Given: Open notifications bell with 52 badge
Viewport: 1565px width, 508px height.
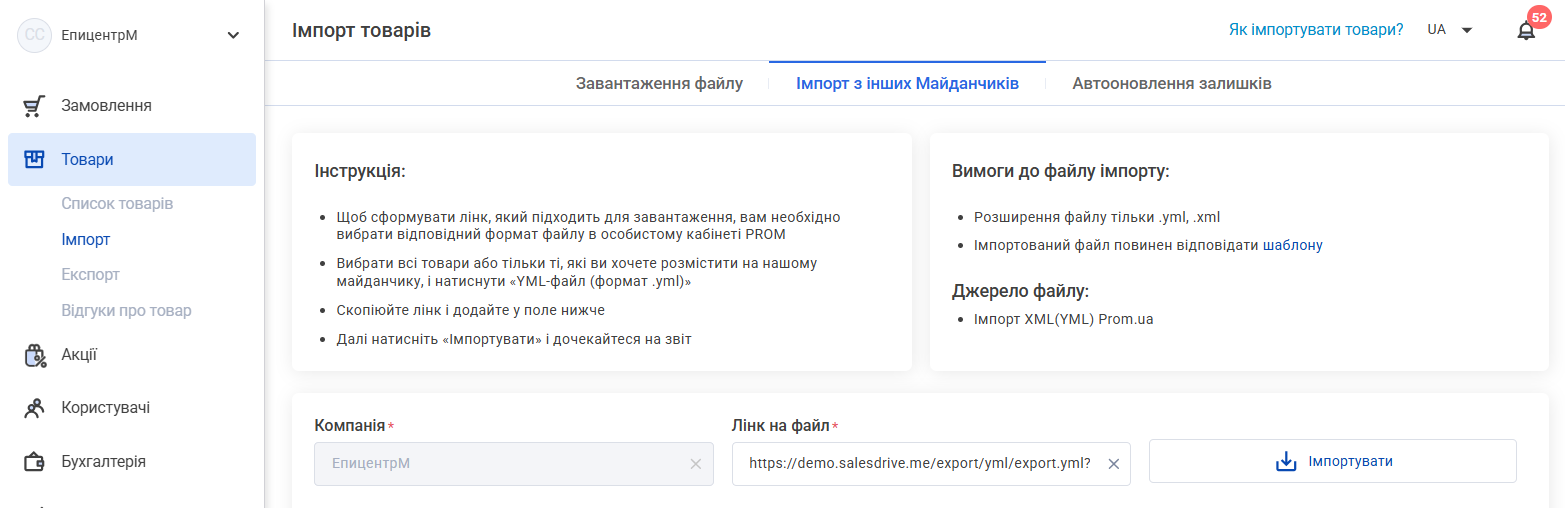Looking at the screenshot, I should tap(1526, 30).
